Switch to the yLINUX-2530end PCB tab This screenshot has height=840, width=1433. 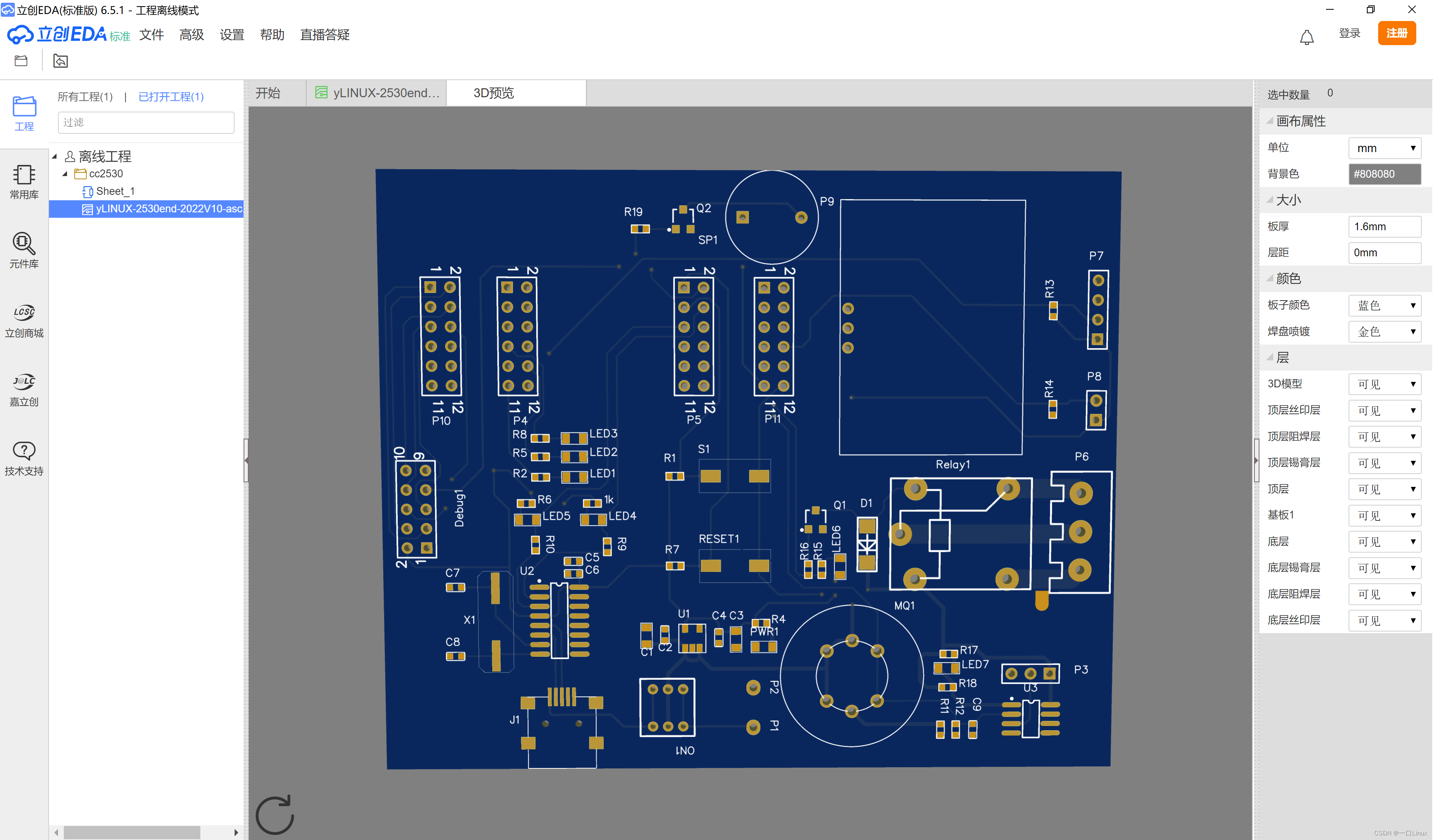pyautogui.click(x=376, y=93)
